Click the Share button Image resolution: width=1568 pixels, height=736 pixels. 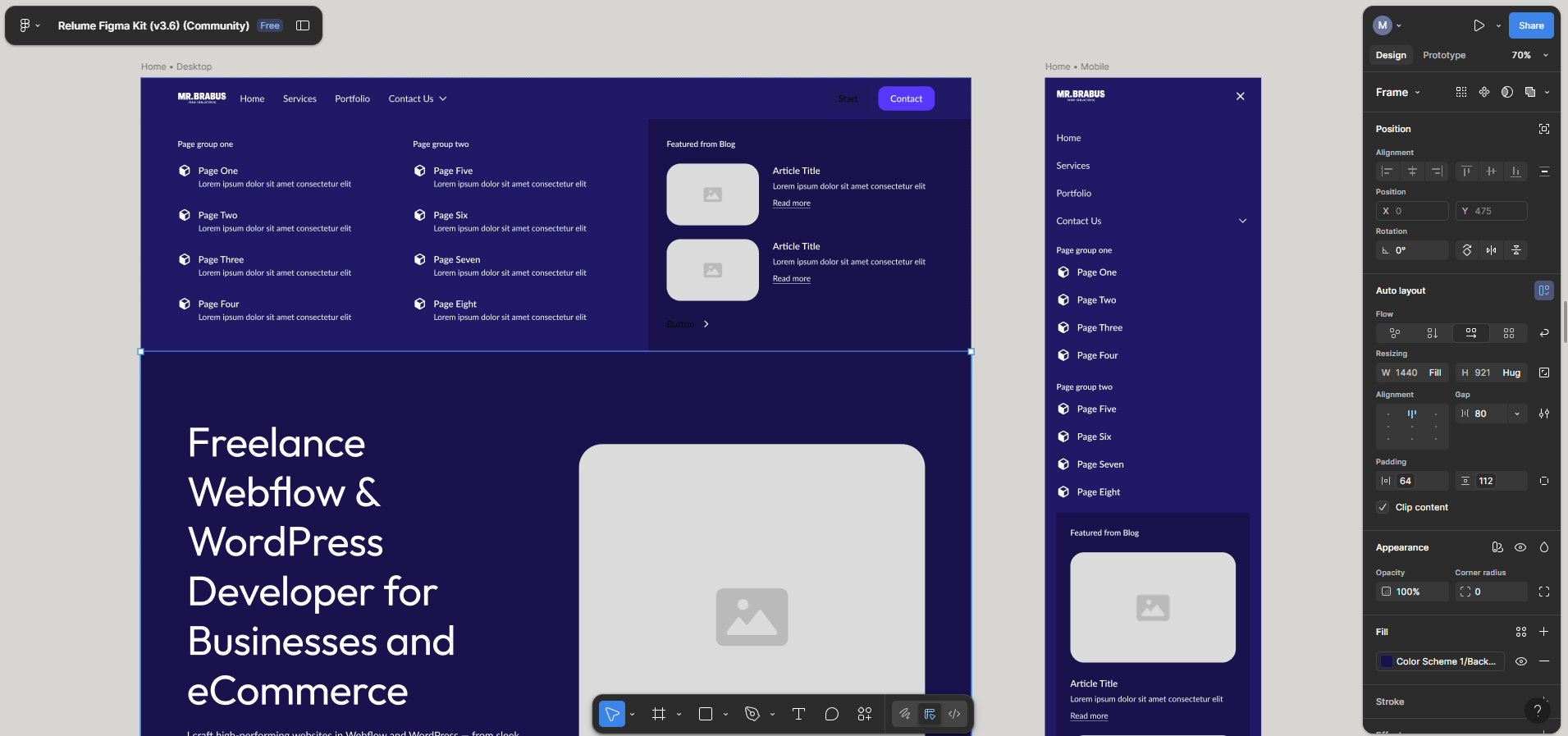(x=1531, y=25)
